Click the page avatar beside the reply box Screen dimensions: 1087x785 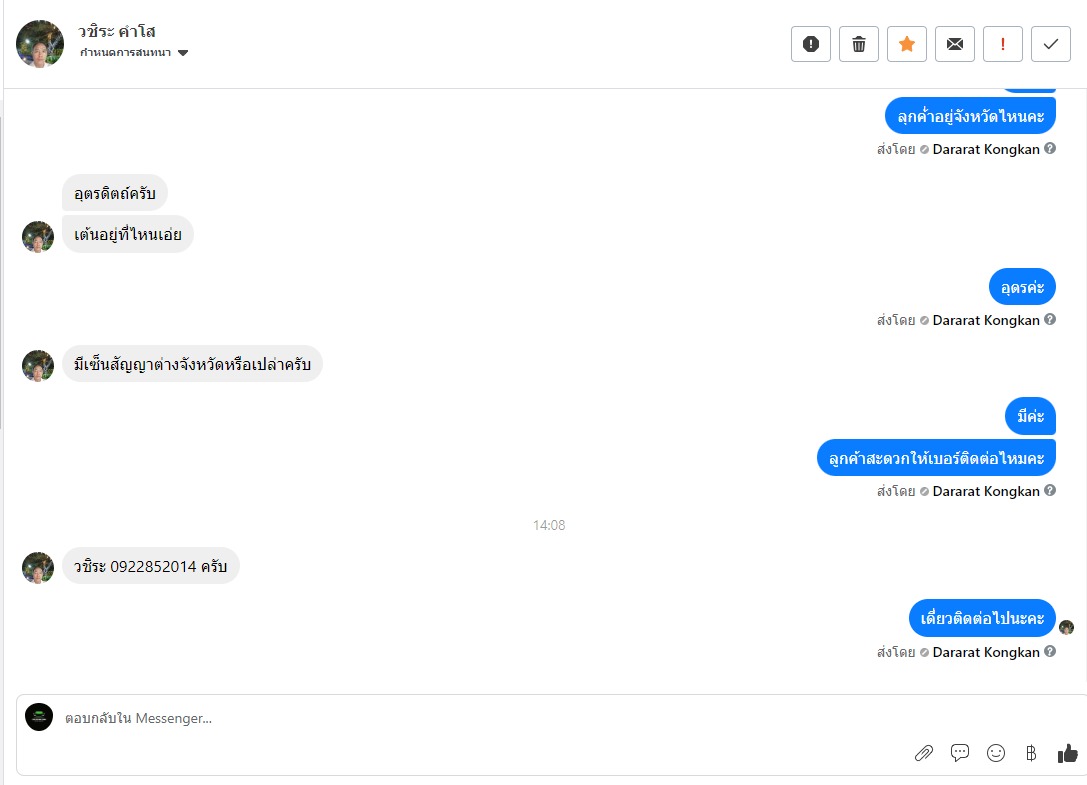[39, 717]
